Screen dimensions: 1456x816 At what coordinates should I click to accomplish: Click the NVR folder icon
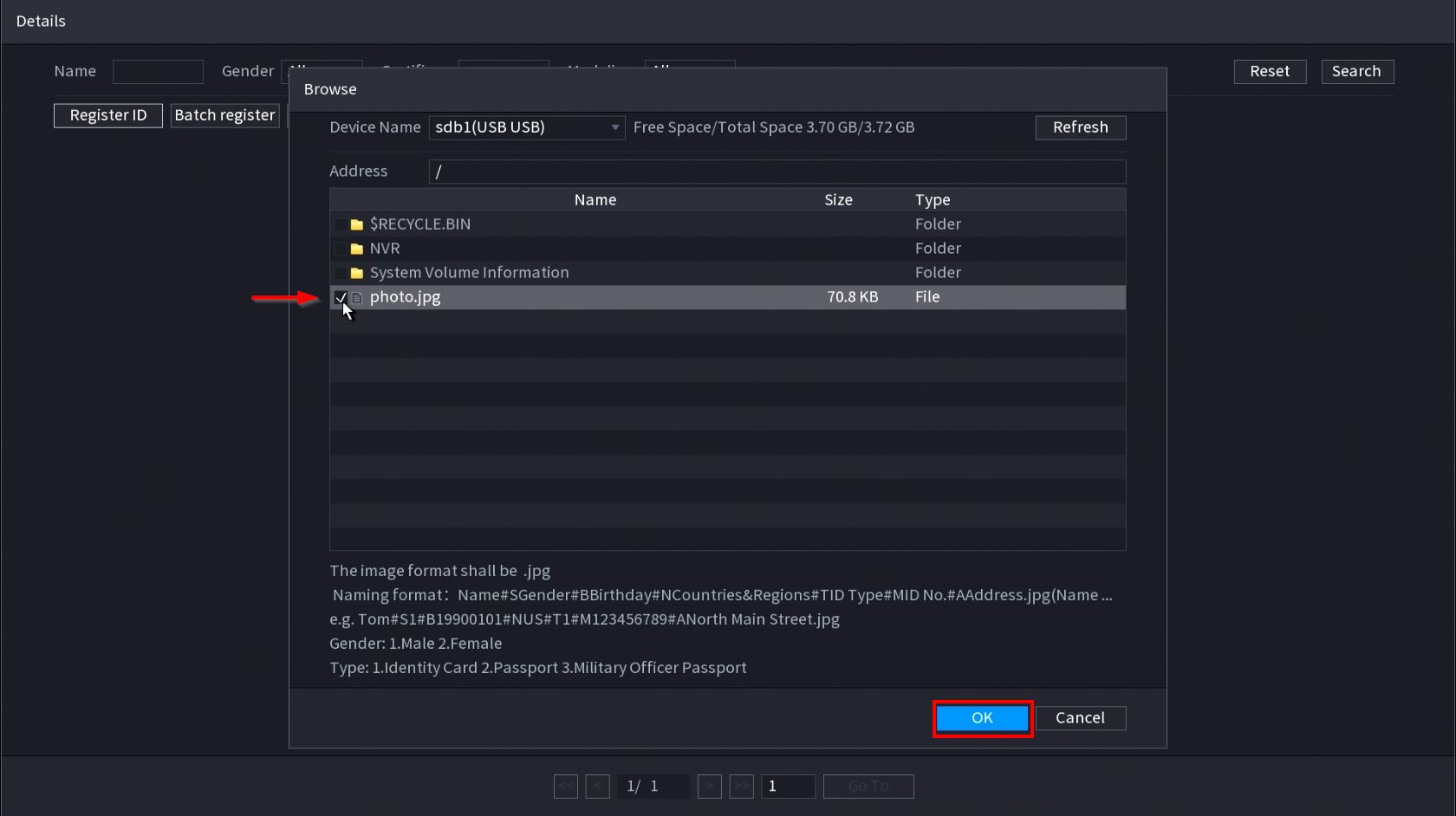point(356,249)
